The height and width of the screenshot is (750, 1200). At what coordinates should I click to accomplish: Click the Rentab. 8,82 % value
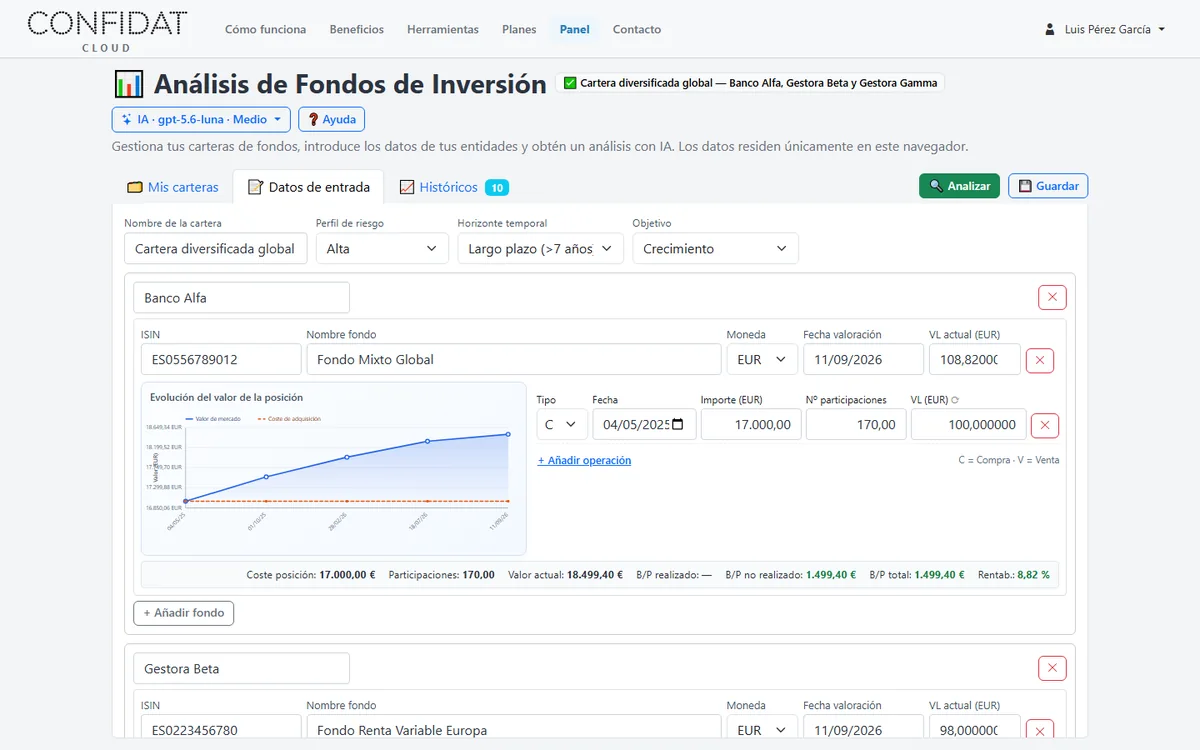(x=1033, y=575)
